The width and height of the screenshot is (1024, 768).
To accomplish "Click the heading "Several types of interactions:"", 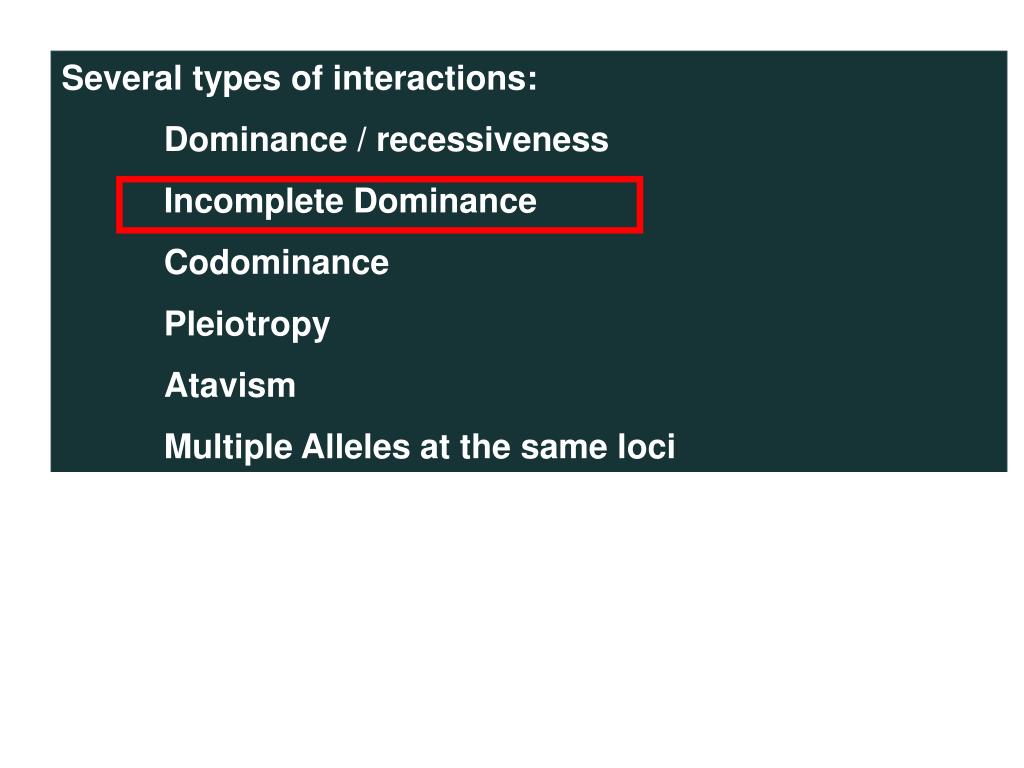I will 299,79.
